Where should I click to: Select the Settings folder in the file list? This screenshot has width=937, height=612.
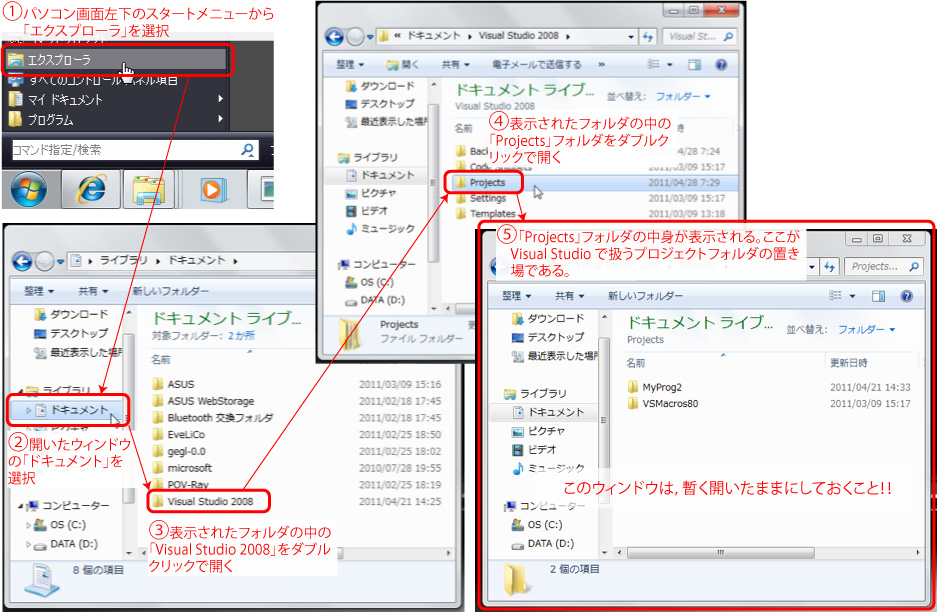[480, 198]
